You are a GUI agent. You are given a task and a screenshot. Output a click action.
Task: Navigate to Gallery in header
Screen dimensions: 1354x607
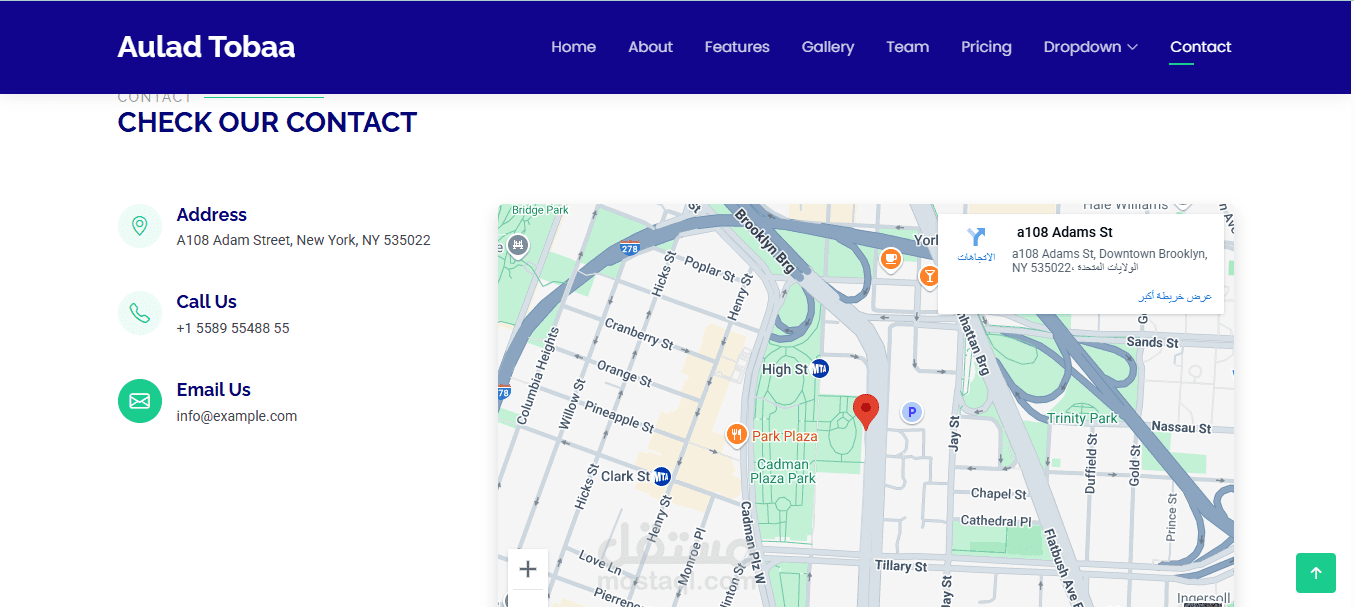828,47
